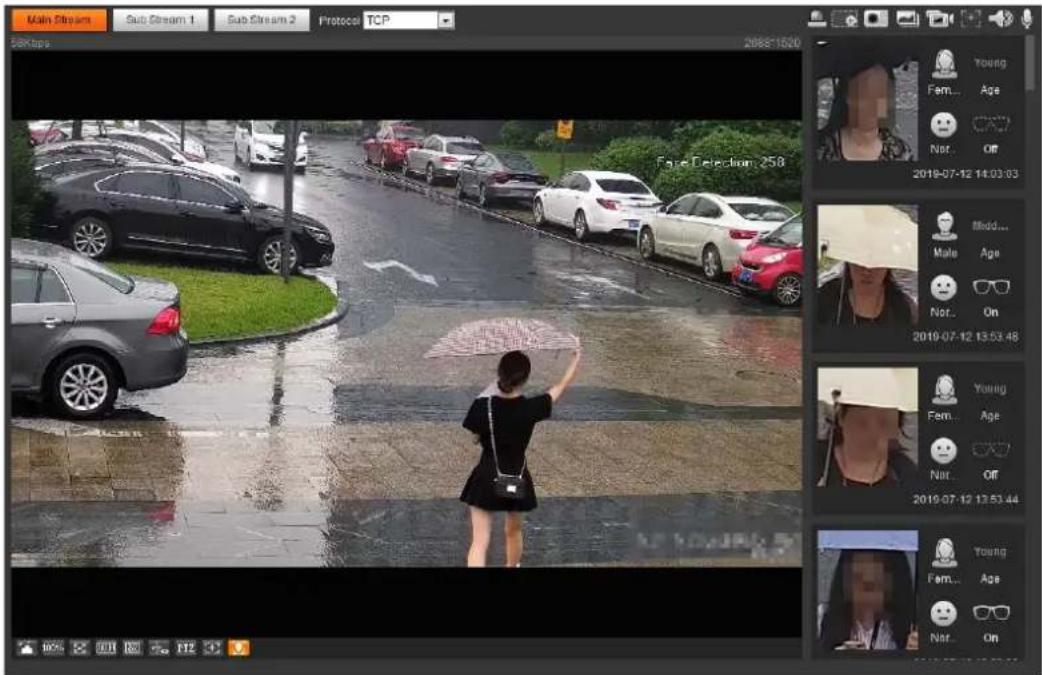The image size is (1042, 675).
Task: Click the glasses On icon in the bottom record
Action: click(991, 613)
